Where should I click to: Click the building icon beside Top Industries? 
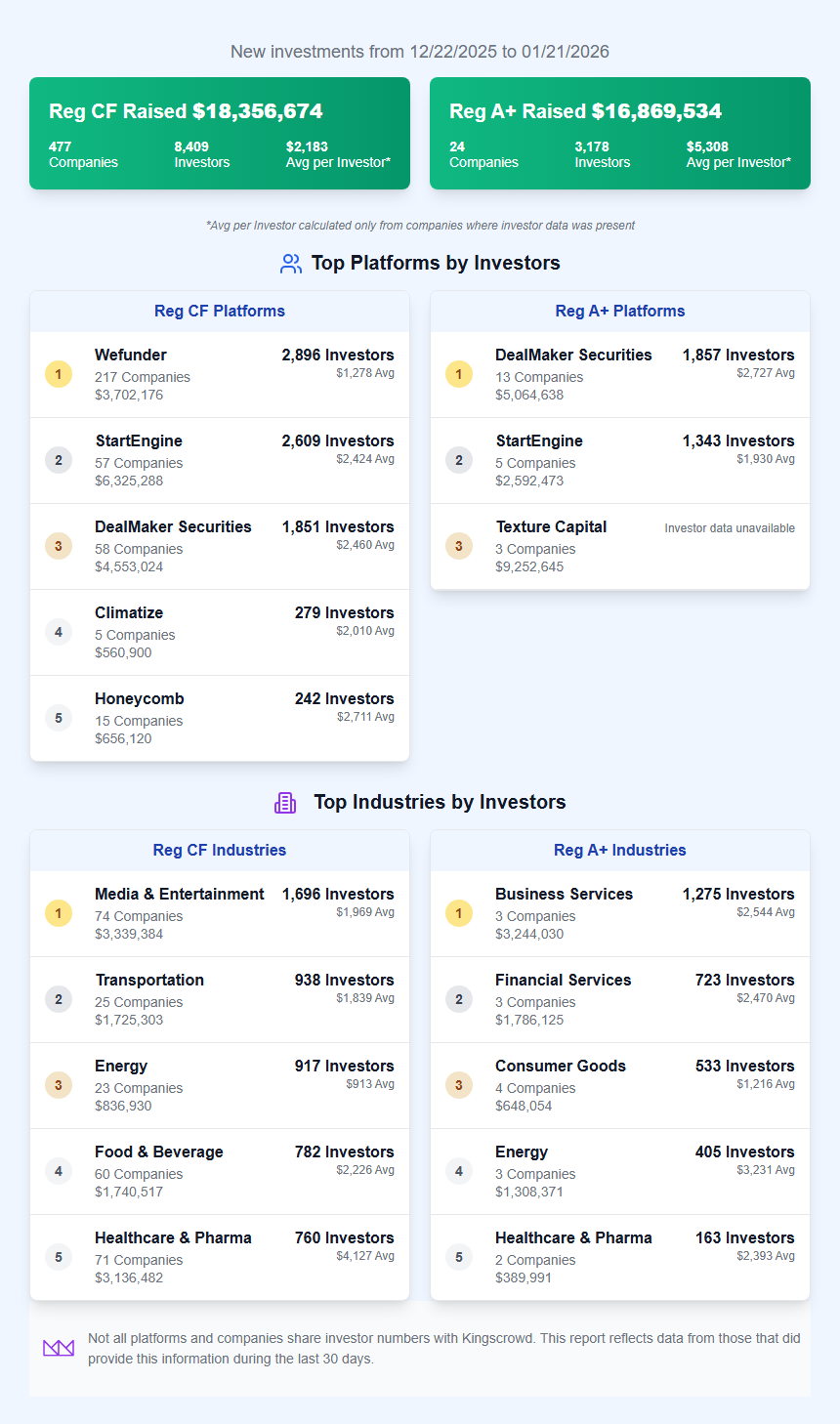(285, 803)
